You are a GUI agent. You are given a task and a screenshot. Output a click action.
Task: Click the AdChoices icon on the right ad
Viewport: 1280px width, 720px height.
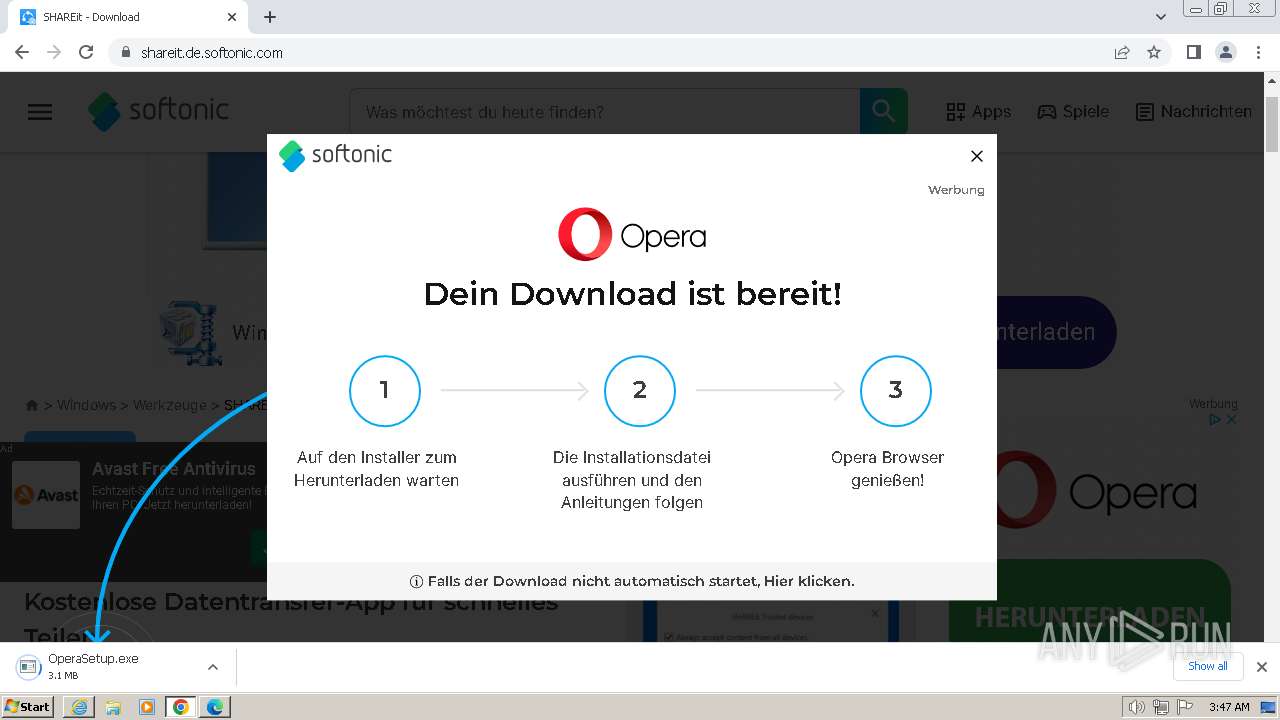pyautogui.click(x=1215, y=420)
